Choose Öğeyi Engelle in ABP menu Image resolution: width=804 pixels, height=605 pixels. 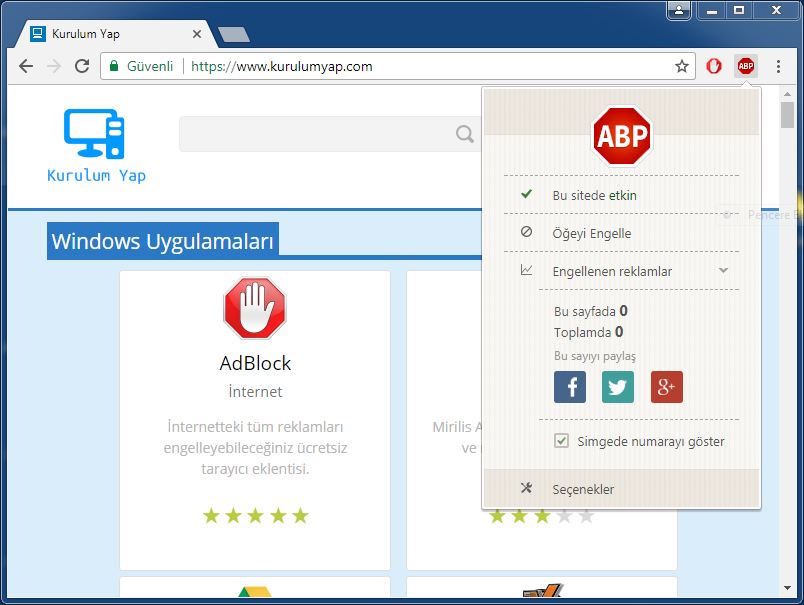click(x=622, y=233)
